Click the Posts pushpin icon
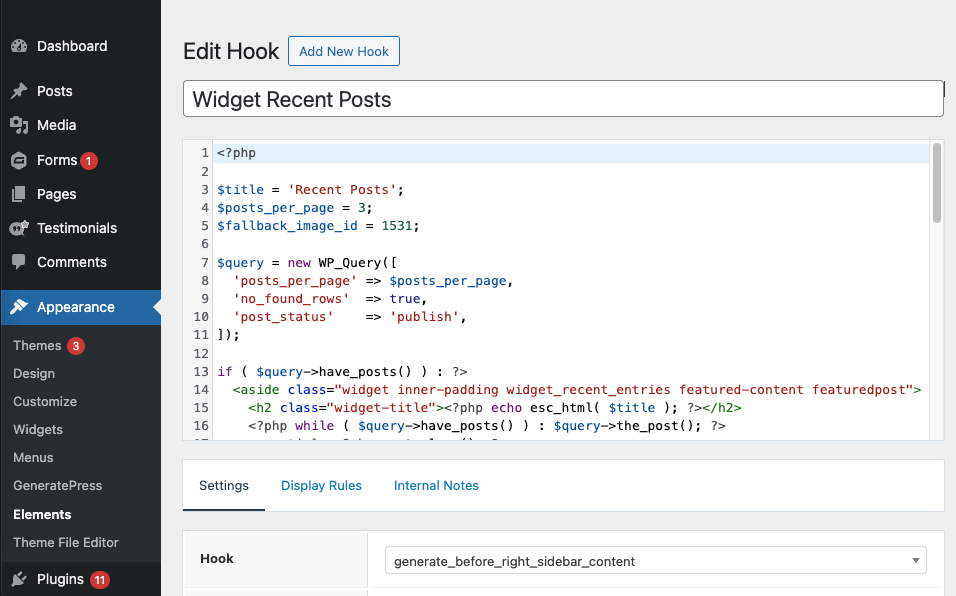This screenshot has height=596, width=956. 19,91
